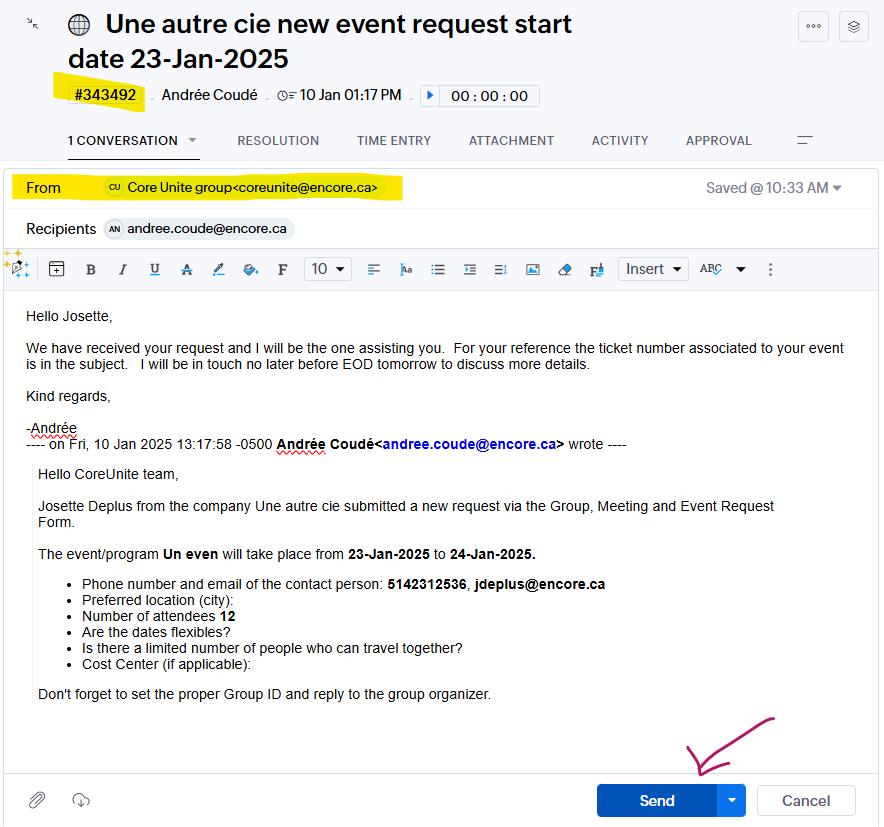Viewport: 884px width, 827px height.
Task: Start the ticket timer play button
Action: pos(430,96)
